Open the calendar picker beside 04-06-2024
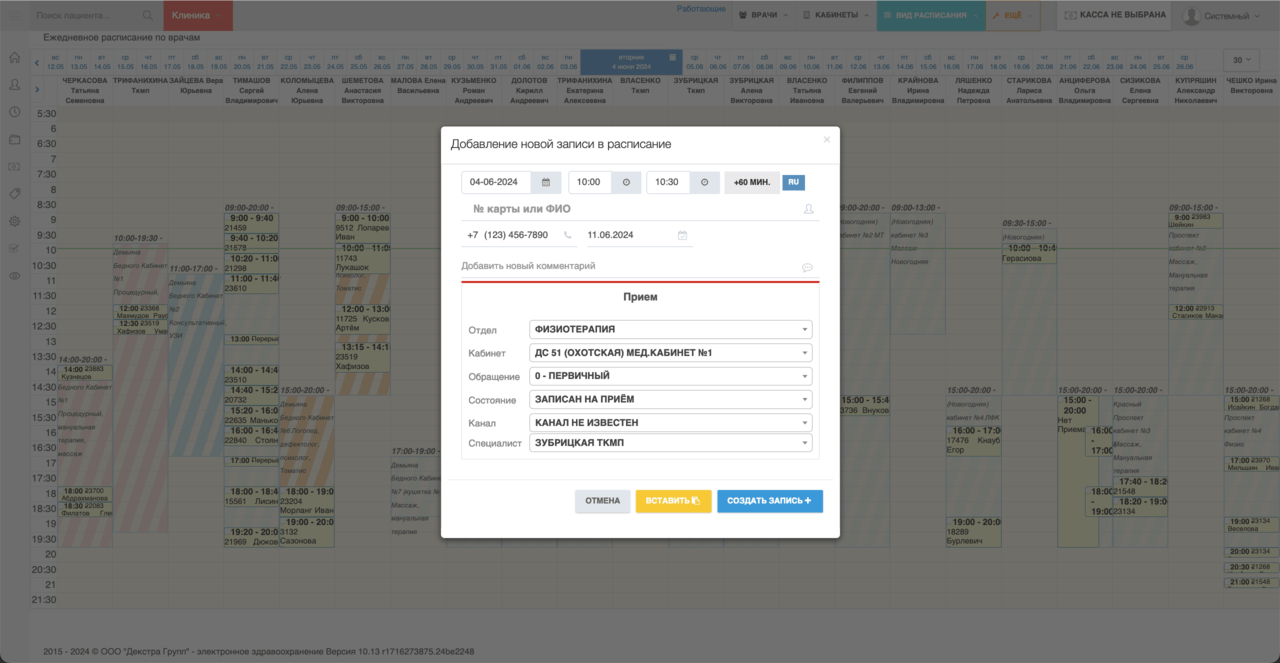The image size is (1280, 663). click(x=545, y=182)
